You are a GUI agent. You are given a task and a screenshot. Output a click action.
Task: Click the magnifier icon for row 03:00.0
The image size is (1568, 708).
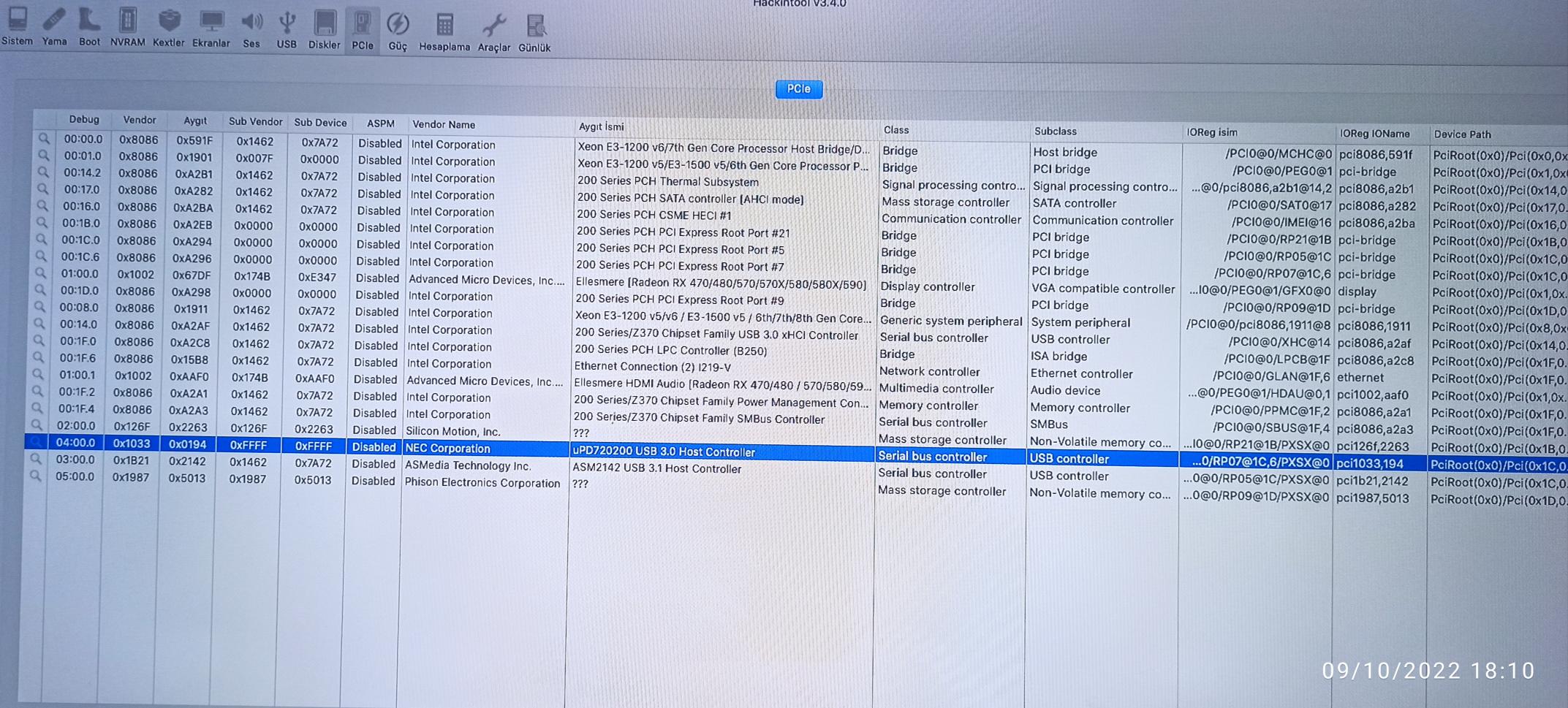coord(35,459)
